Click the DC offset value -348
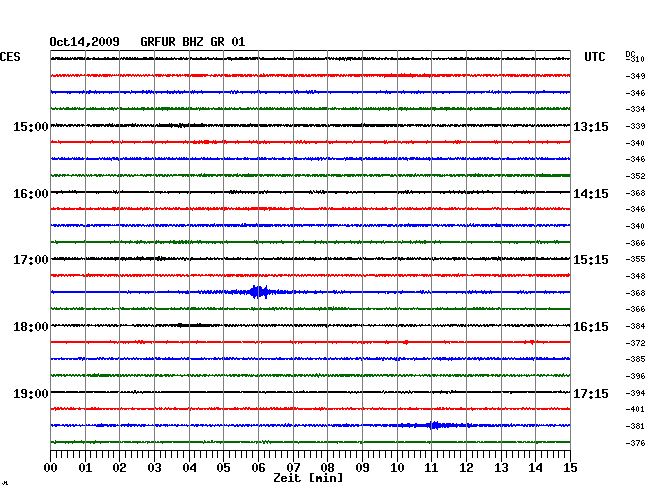This screenshot has height=494, width=650. tap(635, 276)
